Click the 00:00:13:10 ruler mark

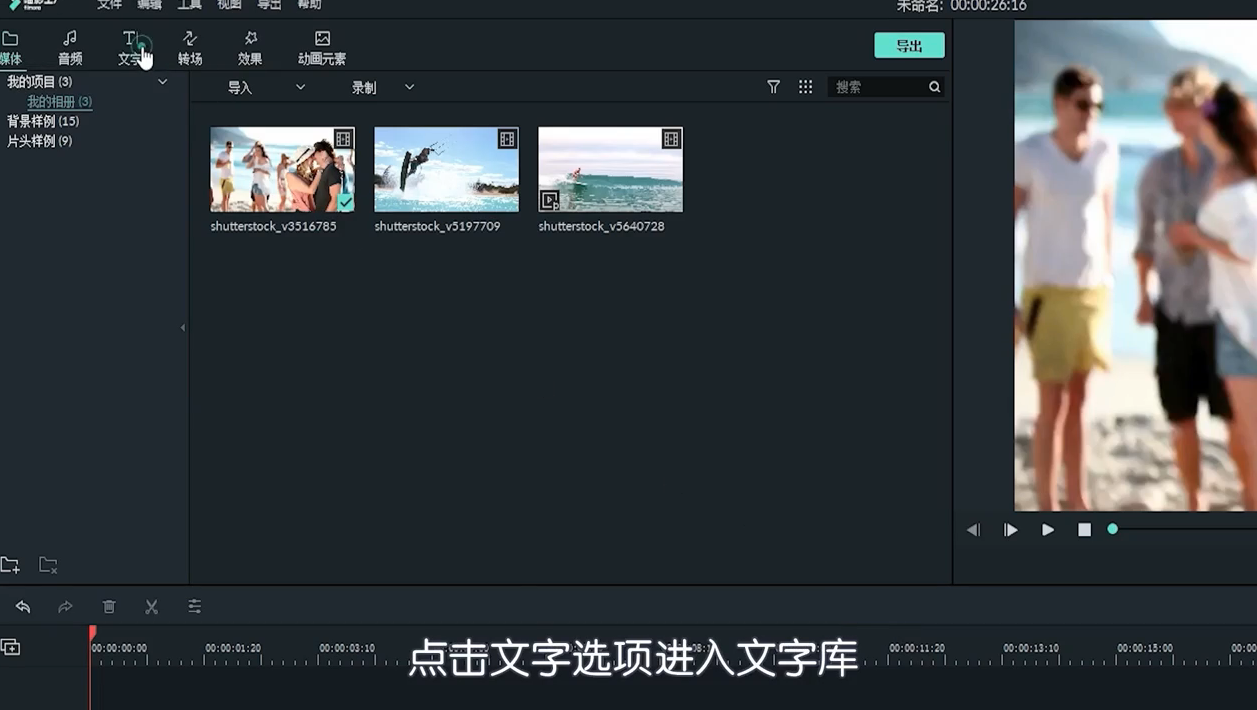pyautogui.click(x=1031, y=648)
